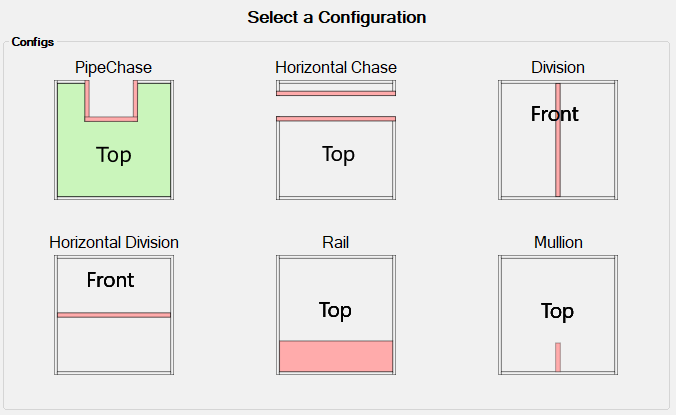Click the Horizontal Chase label text
Image resolution: width=676 pixels, height=415 pixels.
pyautogui.click(x=336, y=68)
